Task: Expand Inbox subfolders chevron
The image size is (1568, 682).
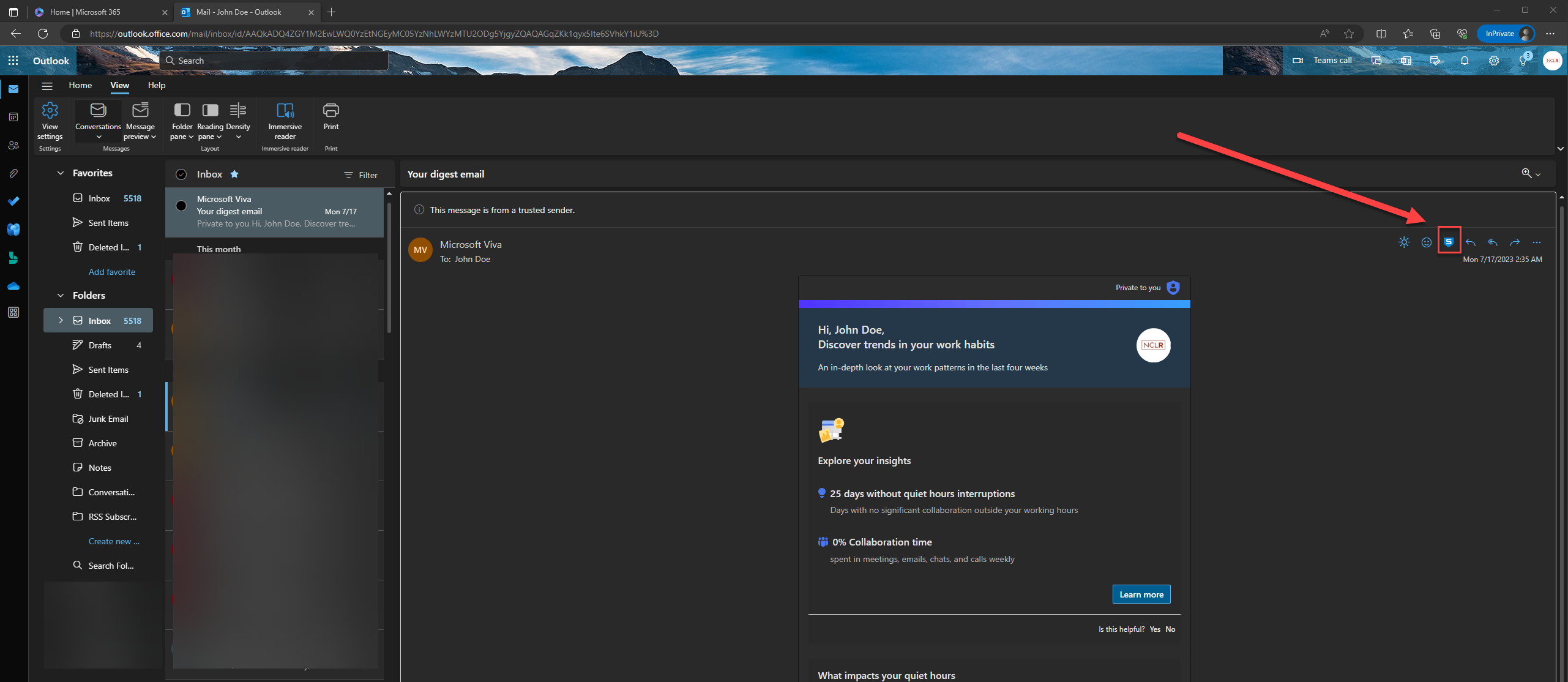Action: (61, 320)
